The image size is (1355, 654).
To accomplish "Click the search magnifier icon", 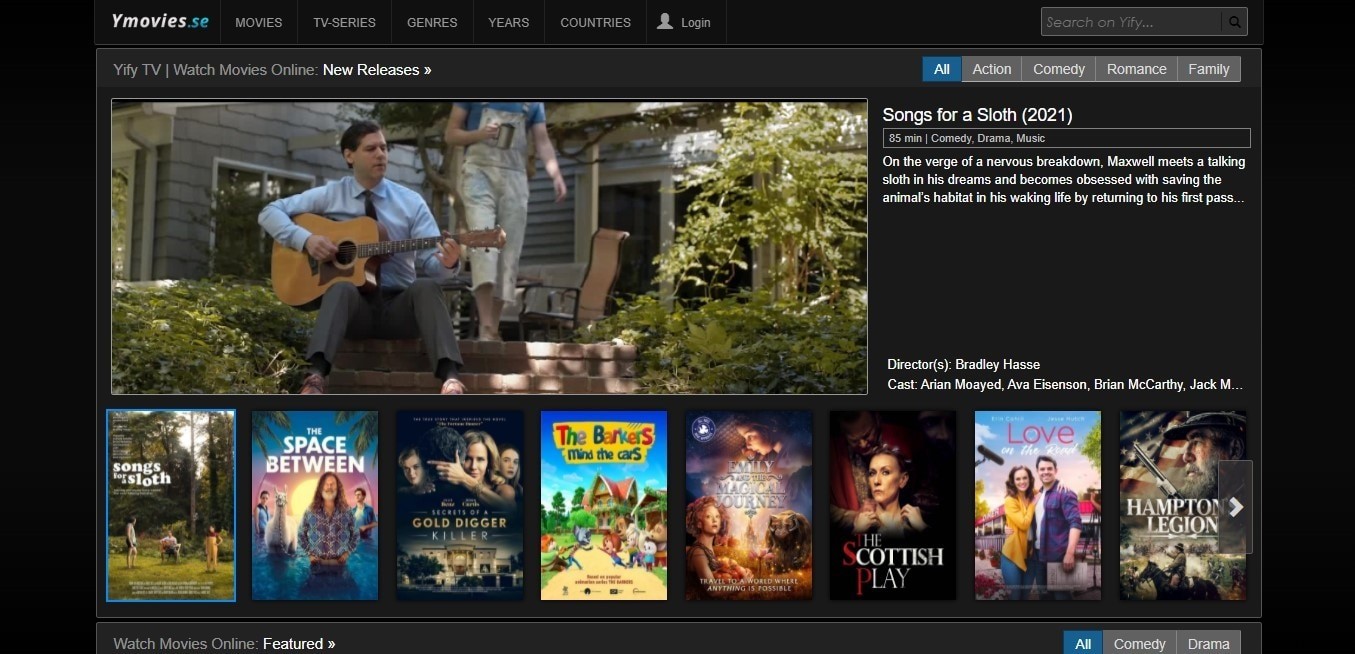I will pos(1236,21).
